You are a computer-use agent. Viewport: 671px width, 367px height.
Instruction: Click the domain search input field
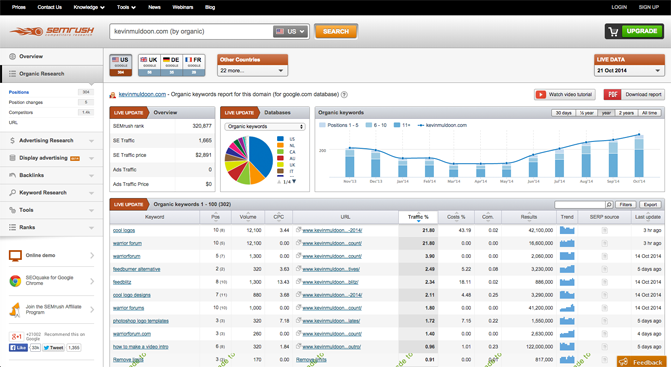[192, 32]
